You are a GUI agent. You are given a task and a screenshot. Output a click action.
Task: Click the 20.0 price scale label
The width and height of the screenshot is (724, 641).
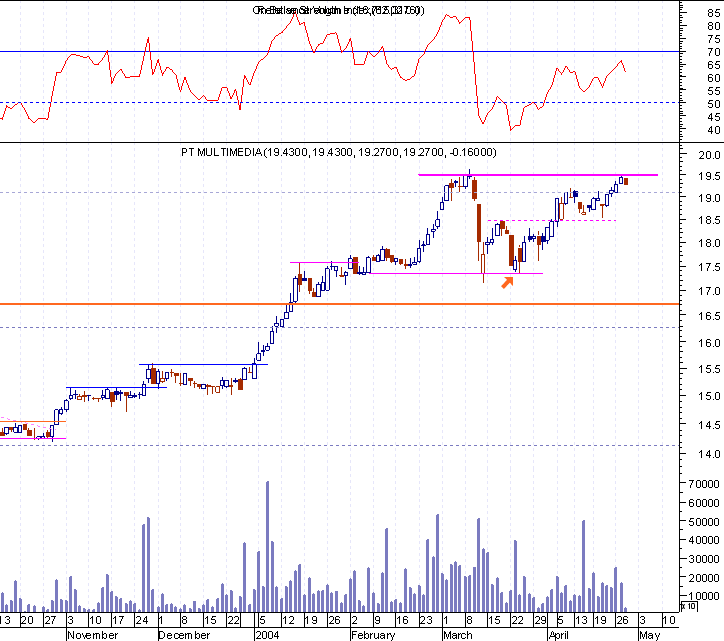tap(709, 155)
